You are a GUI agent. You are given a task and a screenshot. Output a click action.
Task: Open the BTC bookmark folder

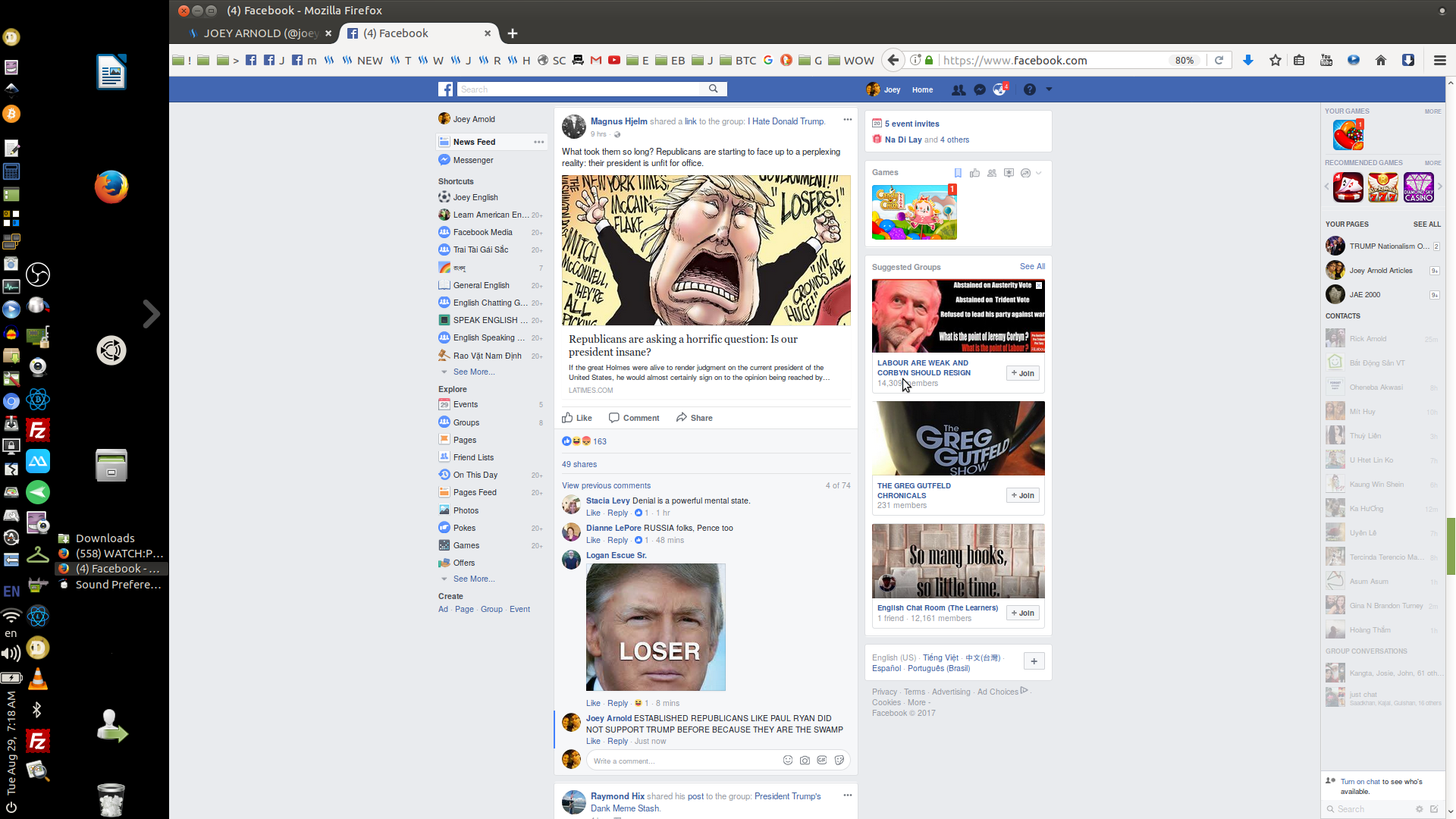click(x=738, y=60)
